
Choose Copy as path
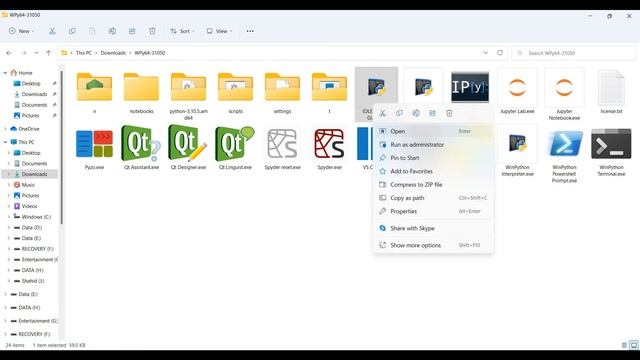tap(433, 198)
